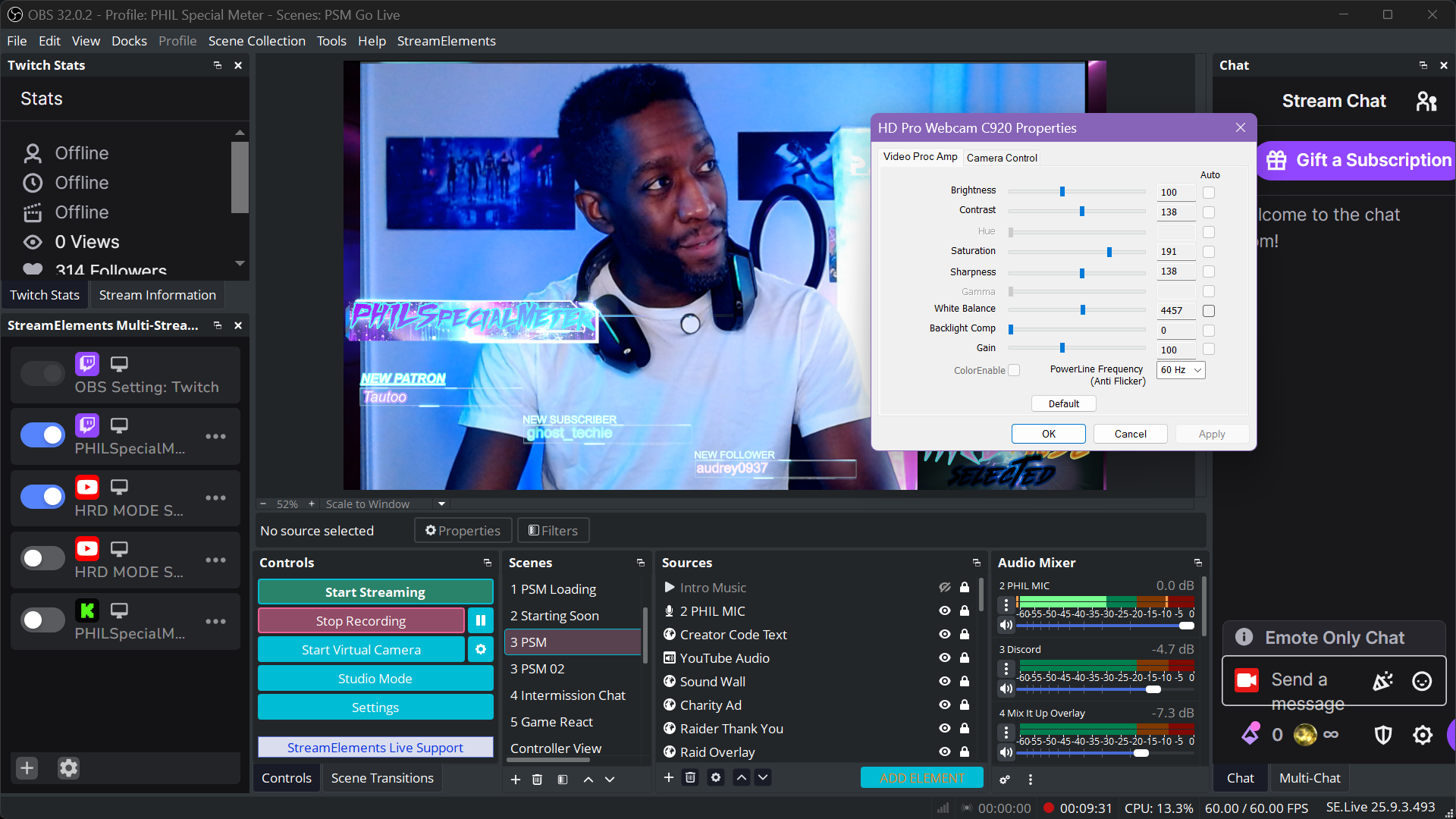Expand the Scale to Window dropdown

[x=441, y=504]
